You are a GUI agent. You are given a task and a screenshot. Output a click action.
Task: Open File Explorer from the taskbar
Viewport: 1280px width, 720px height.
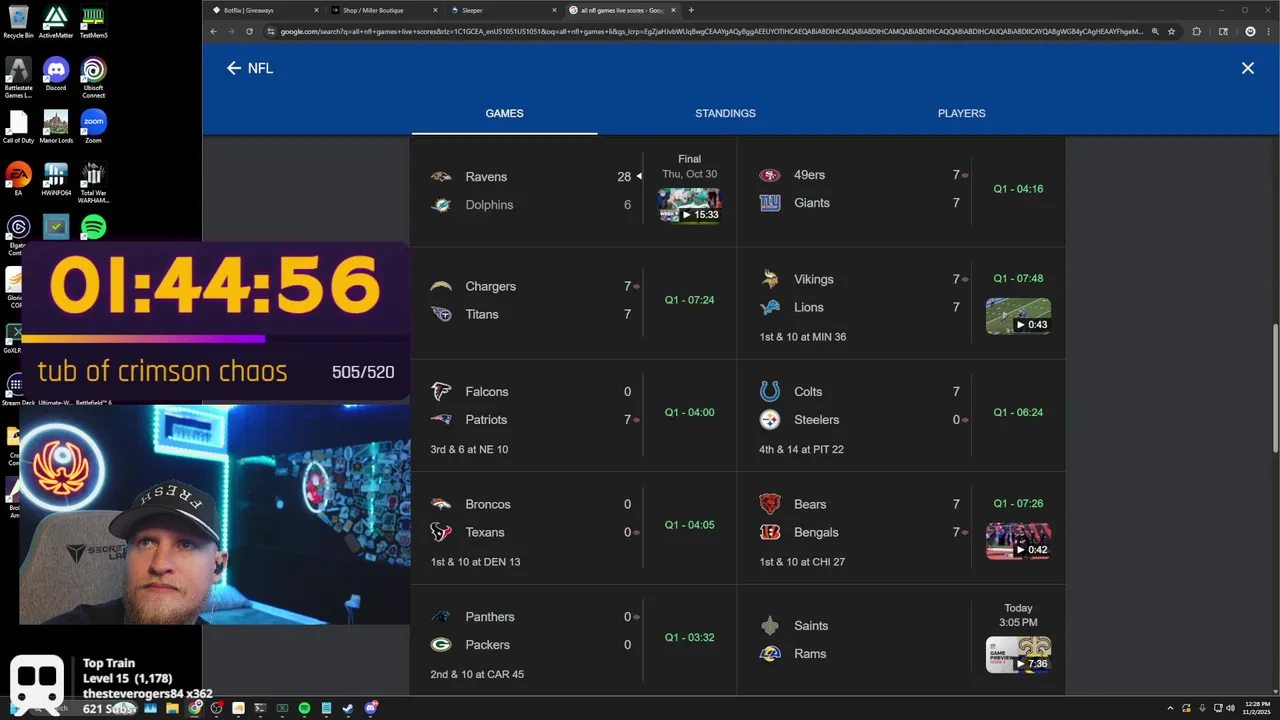[x=173, y=708]
